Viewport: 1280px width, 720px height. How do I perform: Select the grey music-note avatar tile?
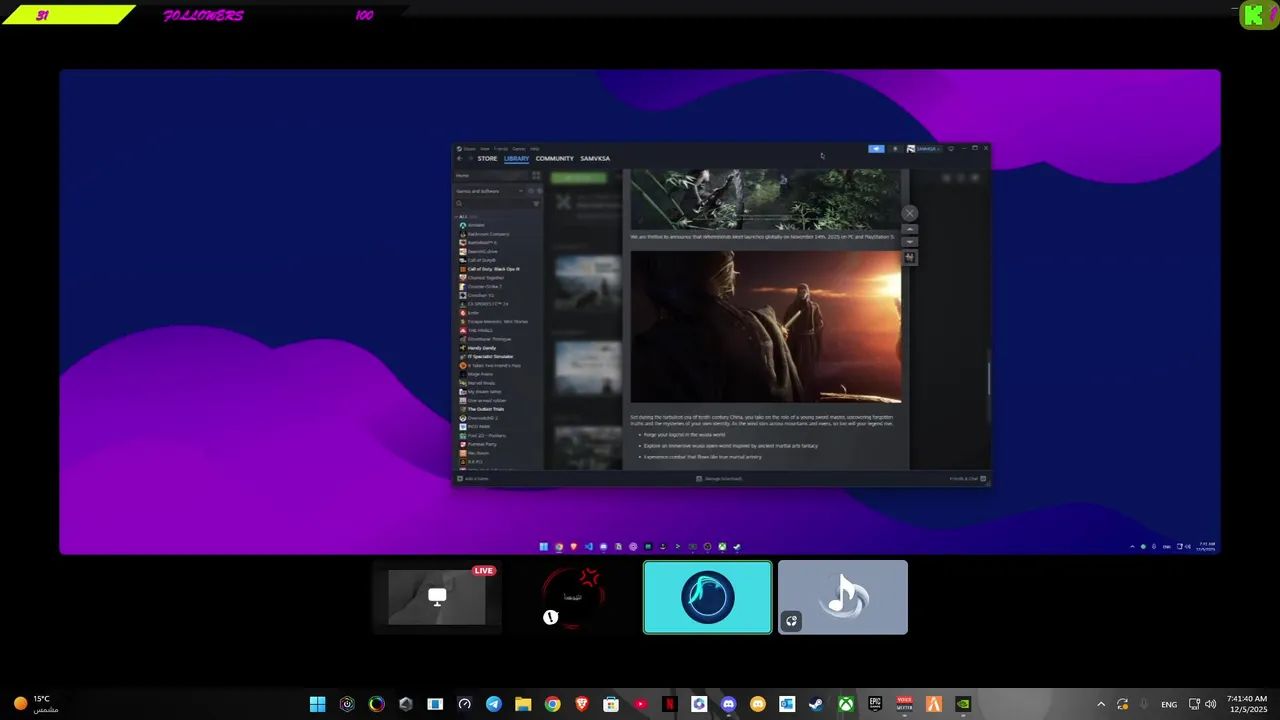[x=843, y=597]
